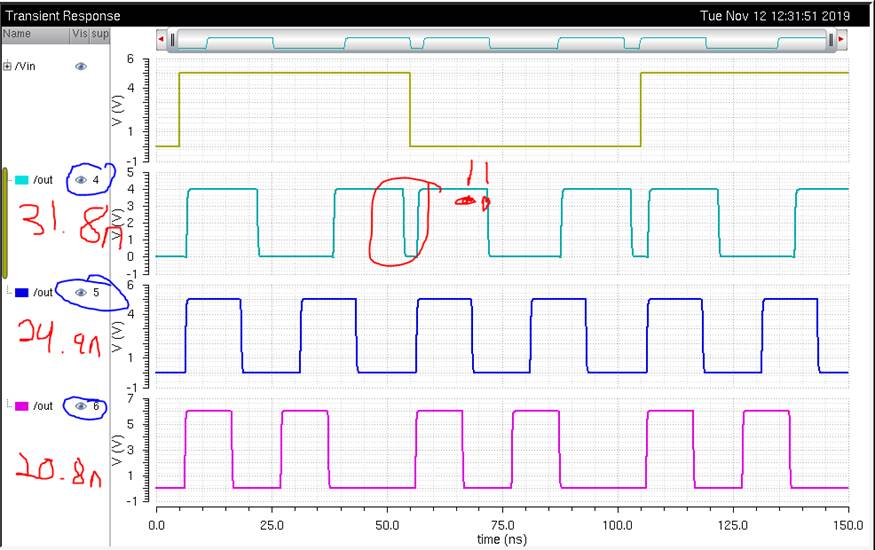Expand the /Vin signal tree node

7,66
